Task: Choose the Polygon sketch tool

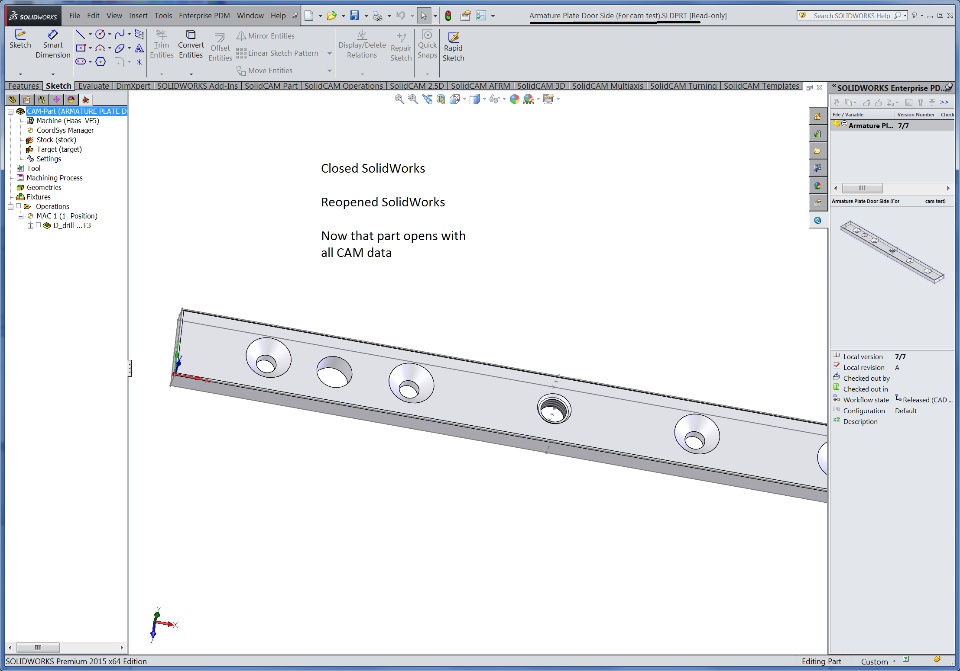Action: click(100, 61)
